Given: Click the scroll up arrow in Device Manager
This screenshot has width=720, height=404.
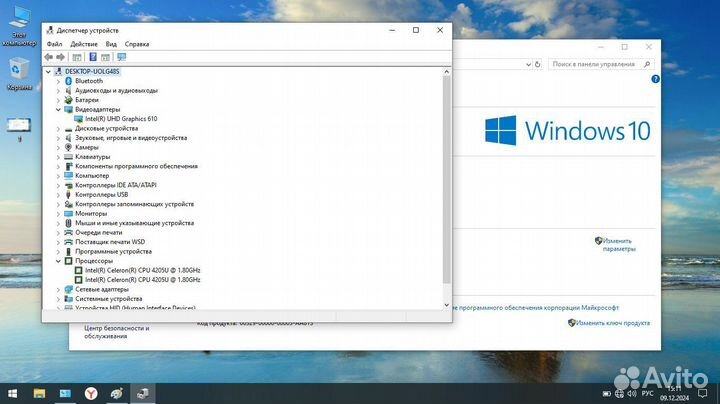Looking at the screenshot, I should 446,72.
